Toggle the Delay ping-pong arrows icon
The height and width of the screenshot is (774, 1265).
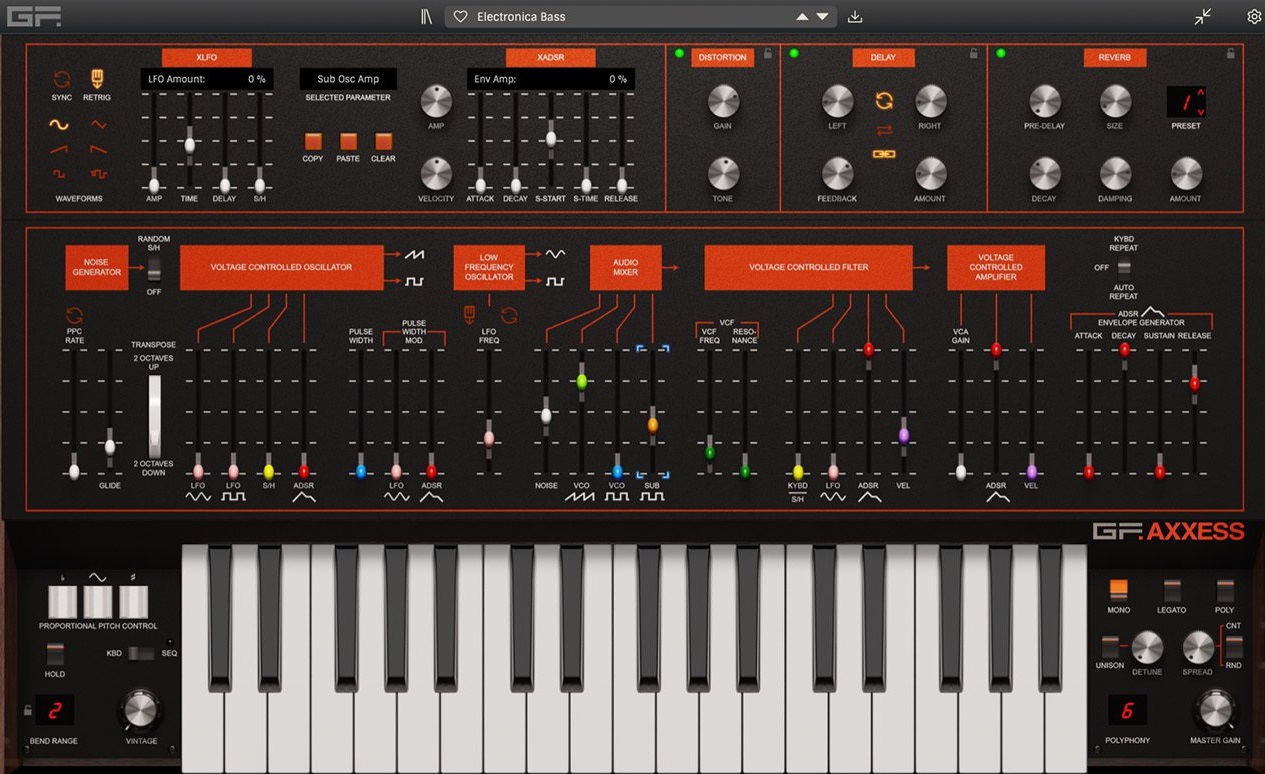click(883, 130)
